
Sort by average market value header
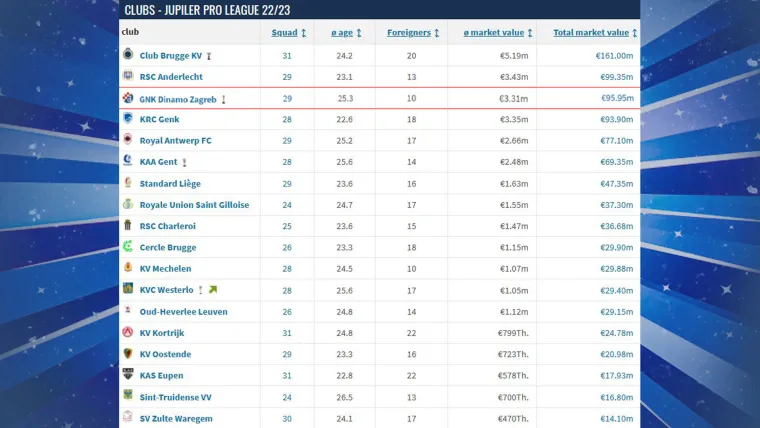tap(499, 32)
